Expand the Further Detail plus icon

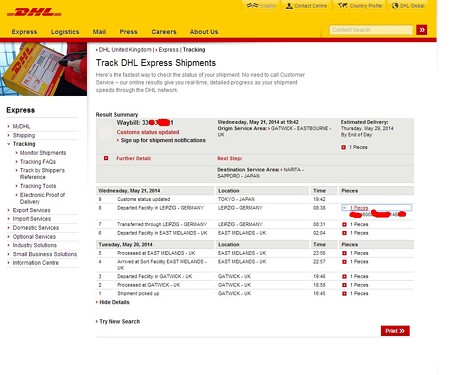point(106,158)
